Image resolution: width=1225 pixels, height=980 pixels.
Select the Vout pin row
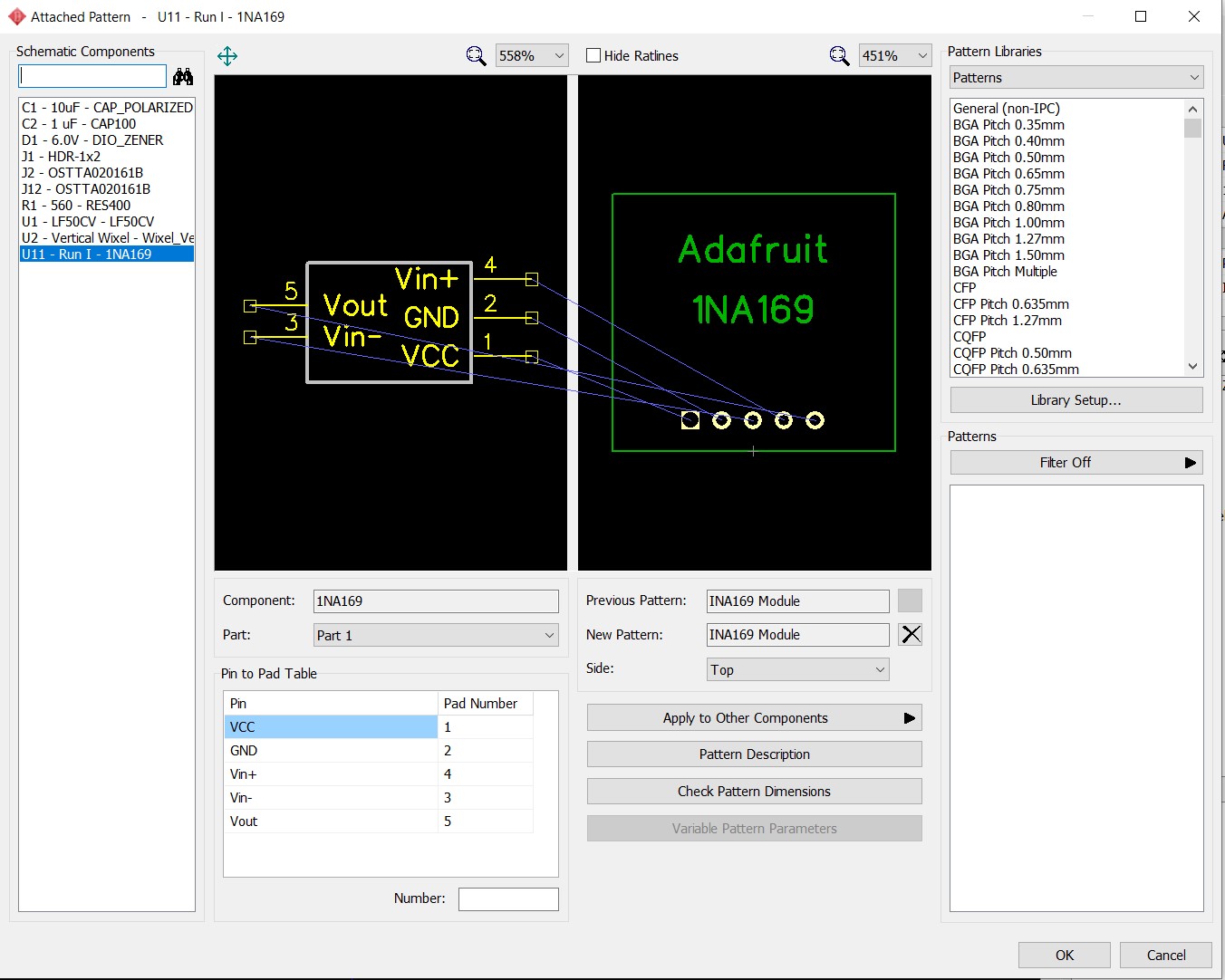coord(378,821)
